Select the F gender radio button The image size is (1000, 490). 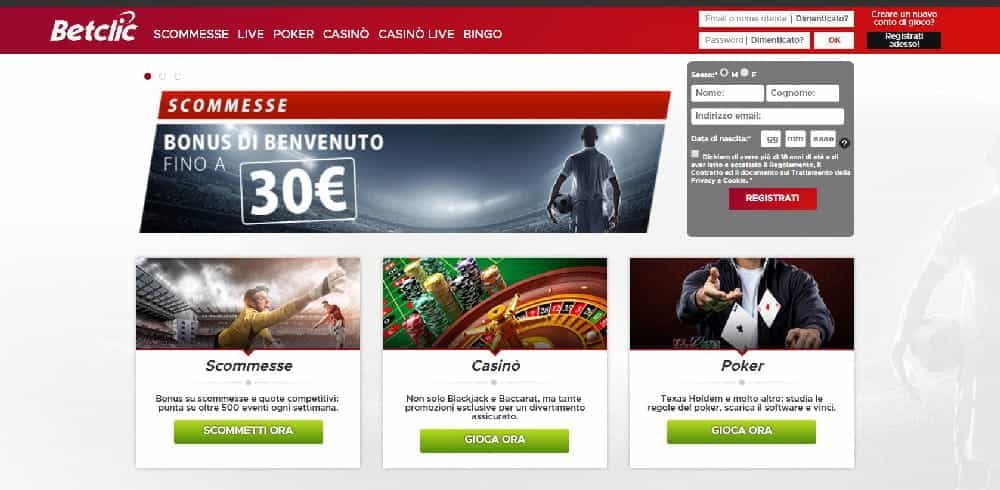[x=745, y=73]
